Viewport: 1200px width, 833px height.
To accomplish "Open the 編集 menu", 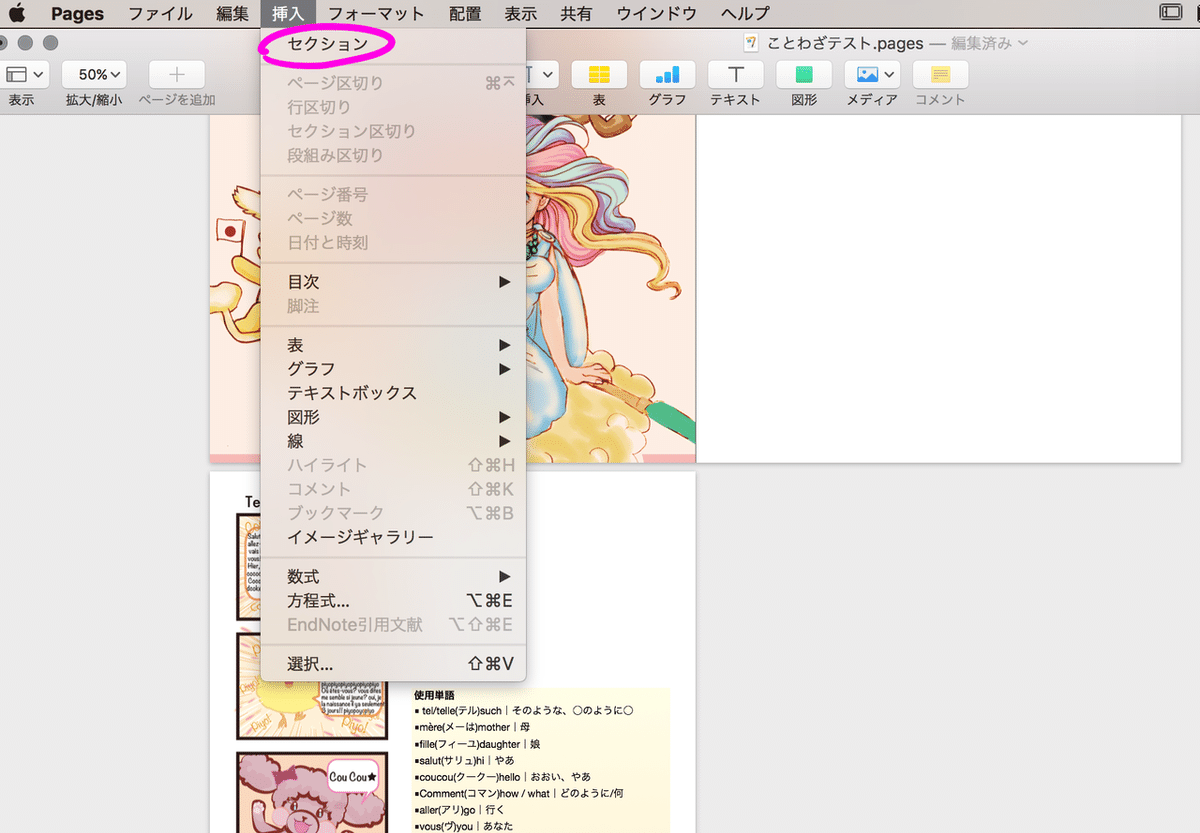I will point(232,13).
